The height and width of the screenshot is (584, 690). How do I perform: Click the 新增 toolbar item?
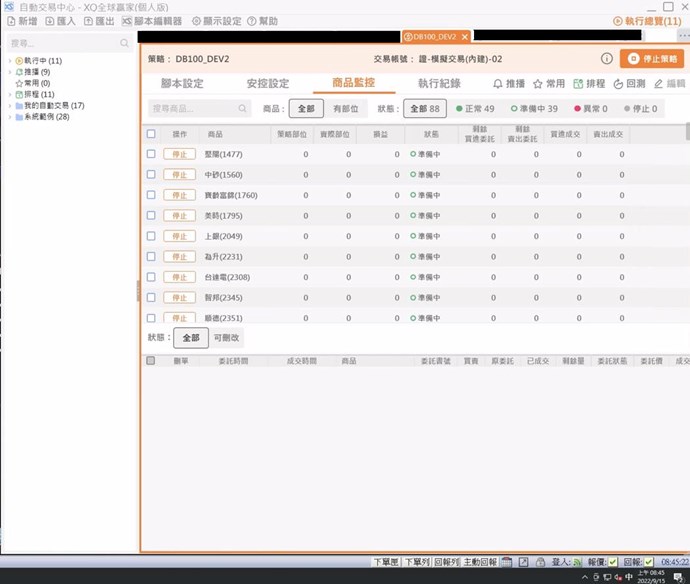click(x=22, y=21)
